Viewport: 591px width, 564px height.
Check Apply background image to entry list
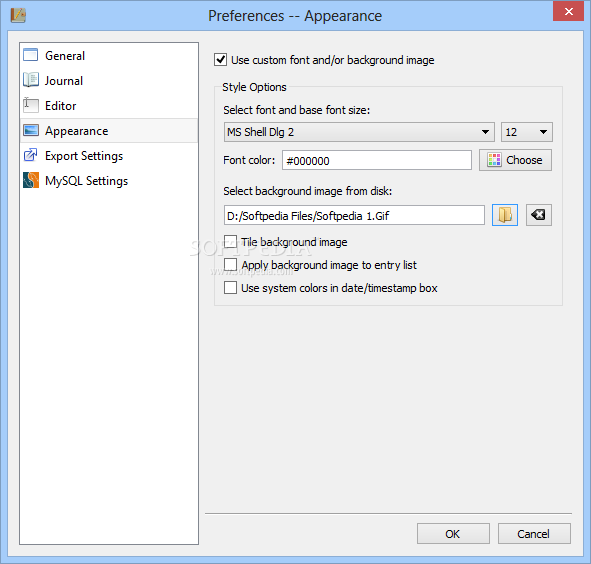pyautogui.click(x=230, y=265)
